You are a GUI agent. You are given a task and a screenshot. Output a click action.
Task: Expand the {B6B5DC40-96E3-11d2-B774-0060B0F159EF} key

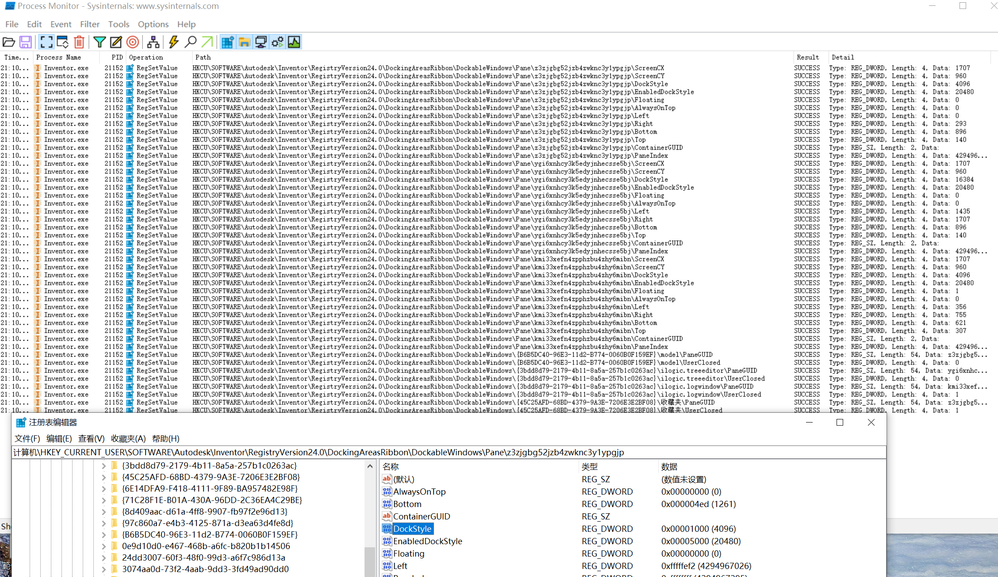[104, 535]
